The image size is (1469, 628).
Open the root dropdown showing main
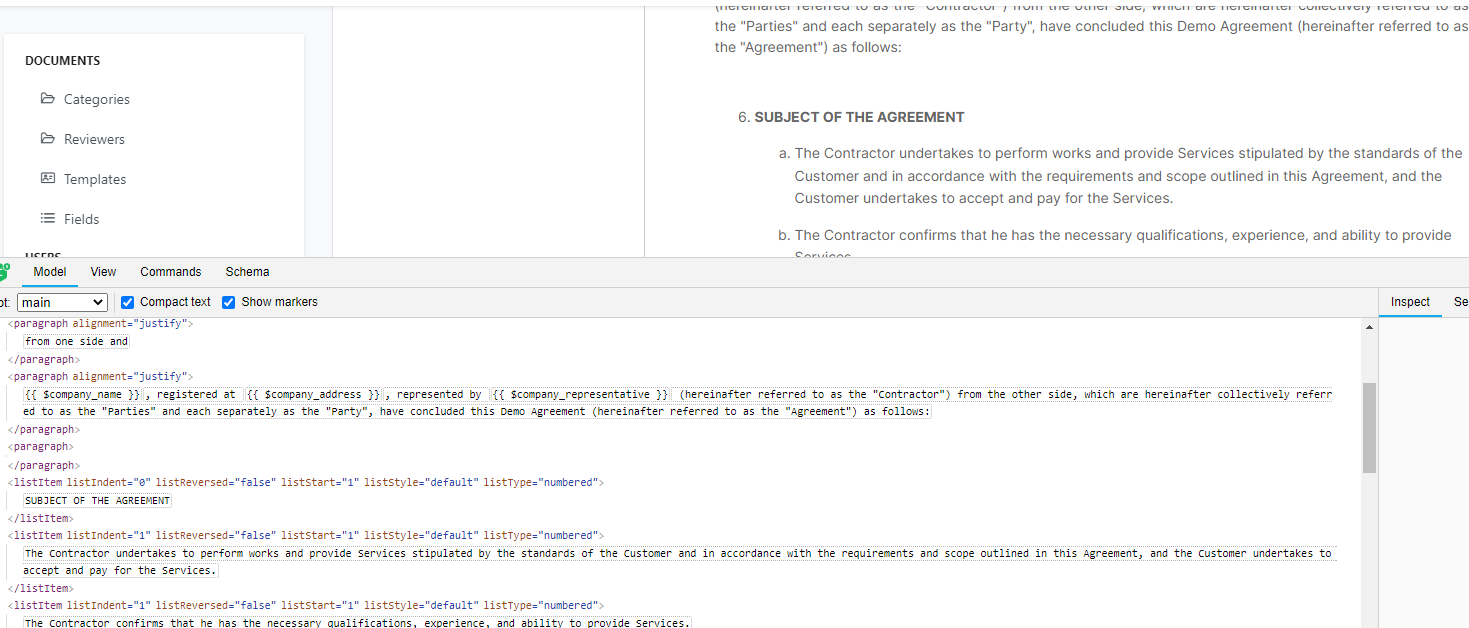pos(62,301)
